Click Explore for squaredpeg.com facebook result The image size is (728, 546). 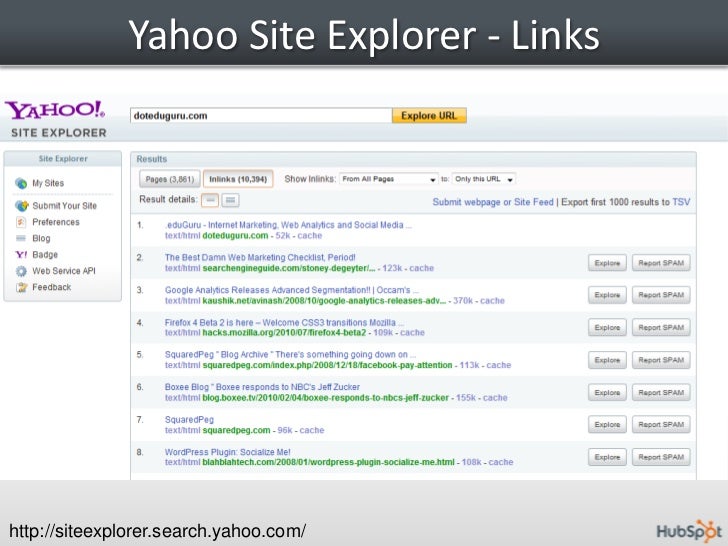[x=607, y=360]
